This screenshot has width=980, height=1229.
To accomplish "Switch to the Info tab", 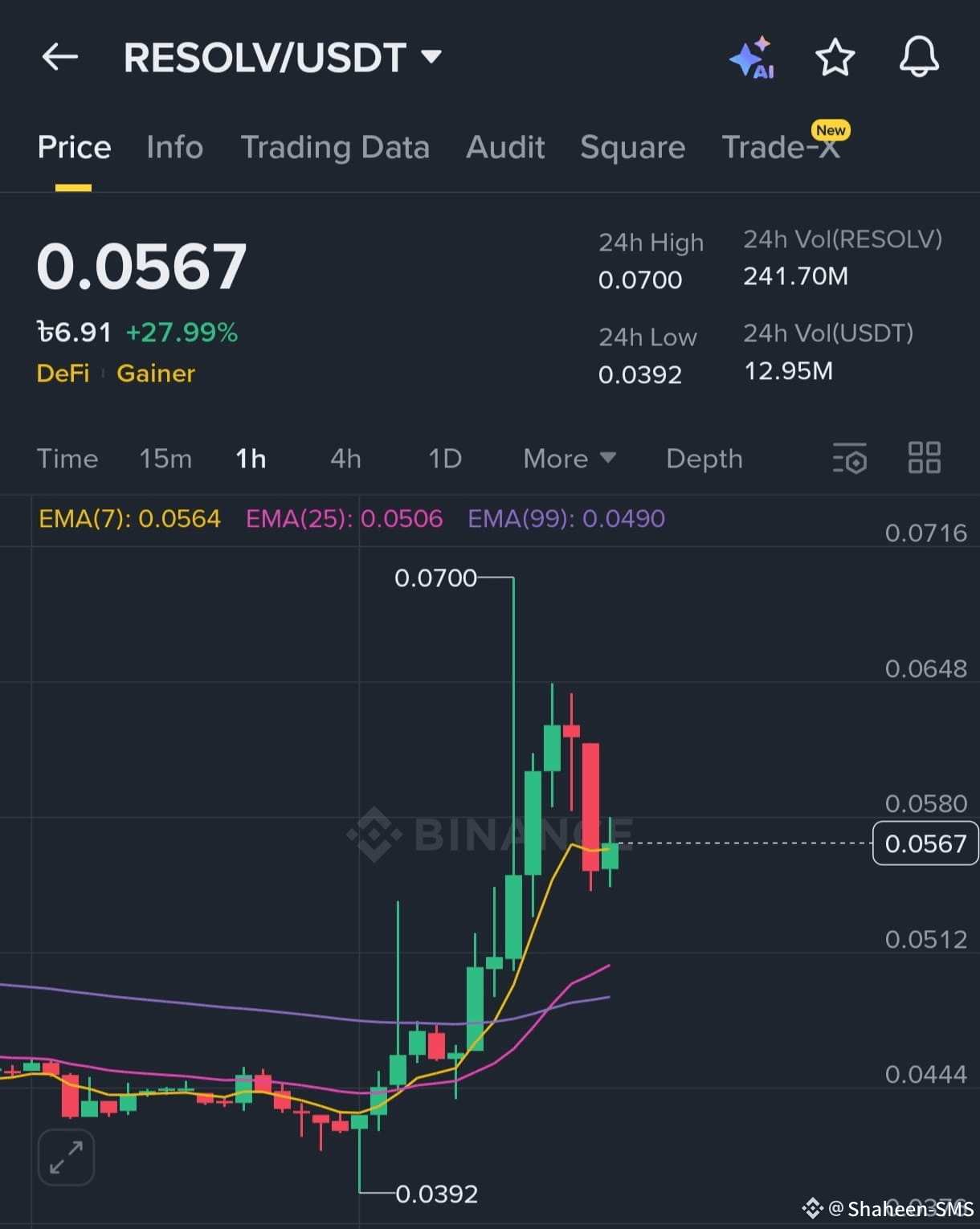I will coord(174,147).
